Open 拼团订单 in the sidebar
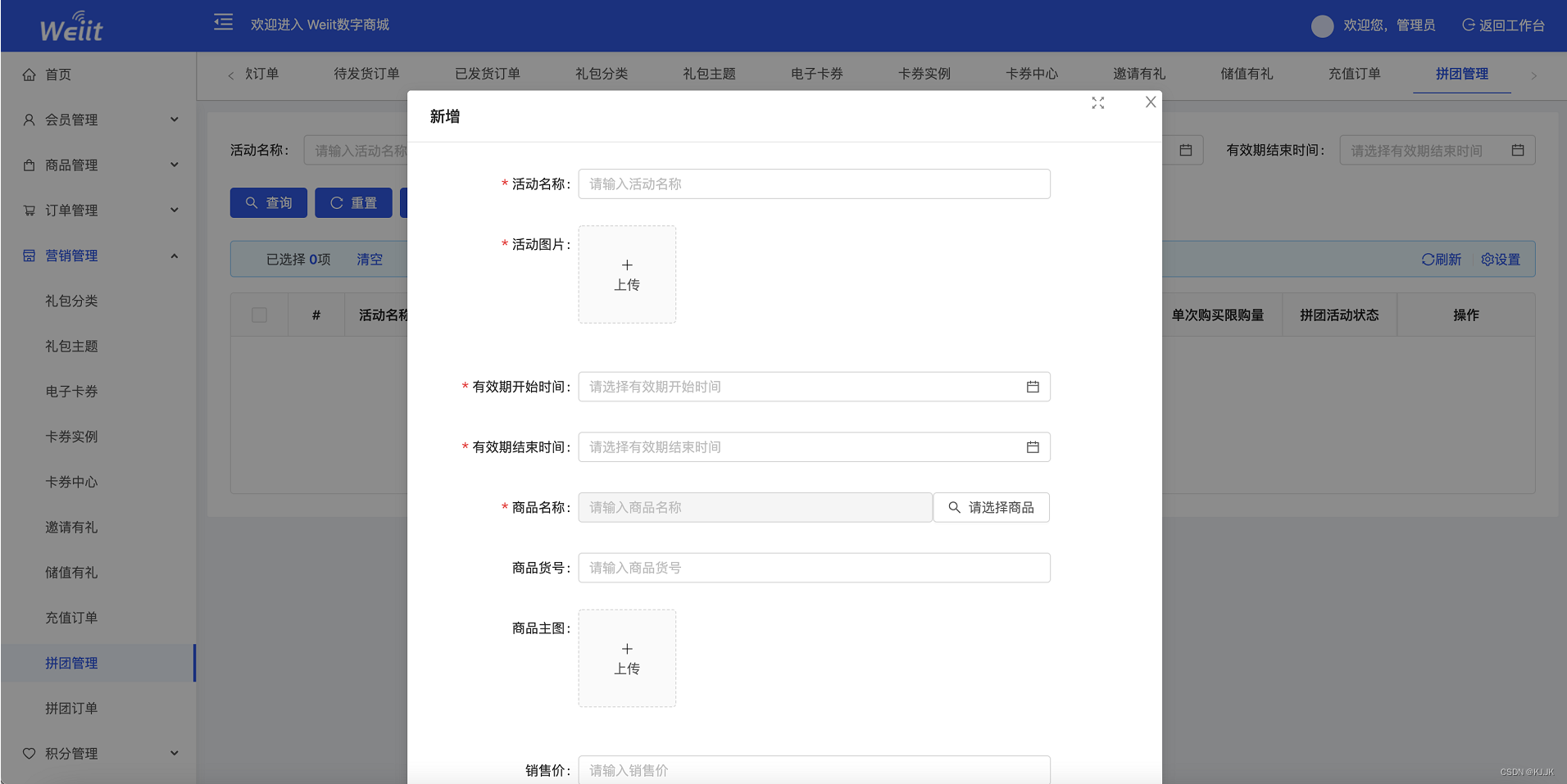 click(71, 709)
